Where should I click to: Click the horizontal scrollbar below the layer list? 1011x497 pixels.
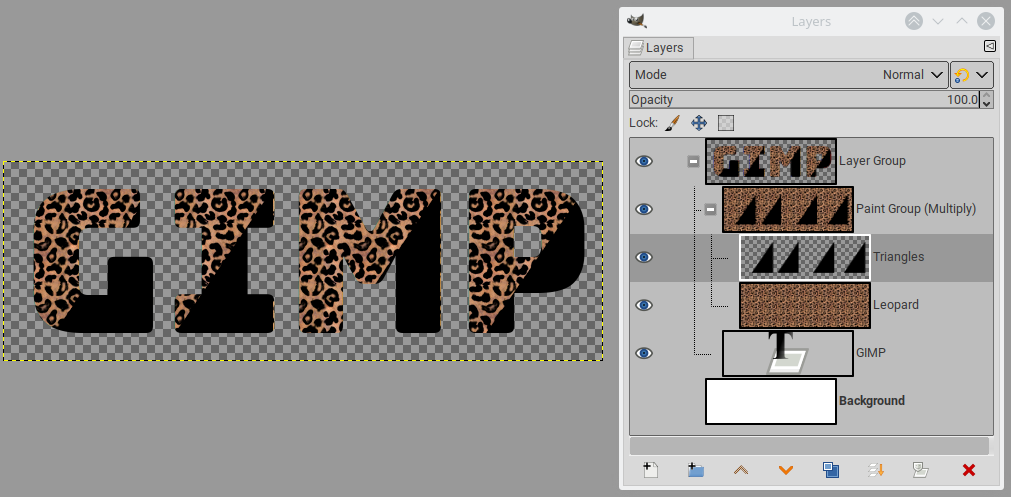809,446
